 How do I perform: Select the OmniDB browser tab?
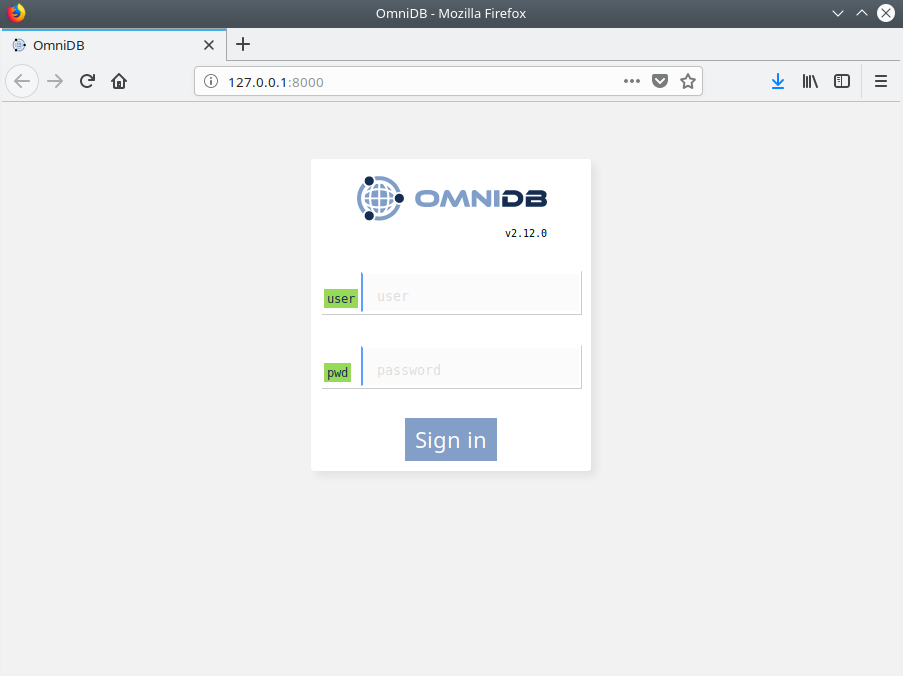coord(100,45)
